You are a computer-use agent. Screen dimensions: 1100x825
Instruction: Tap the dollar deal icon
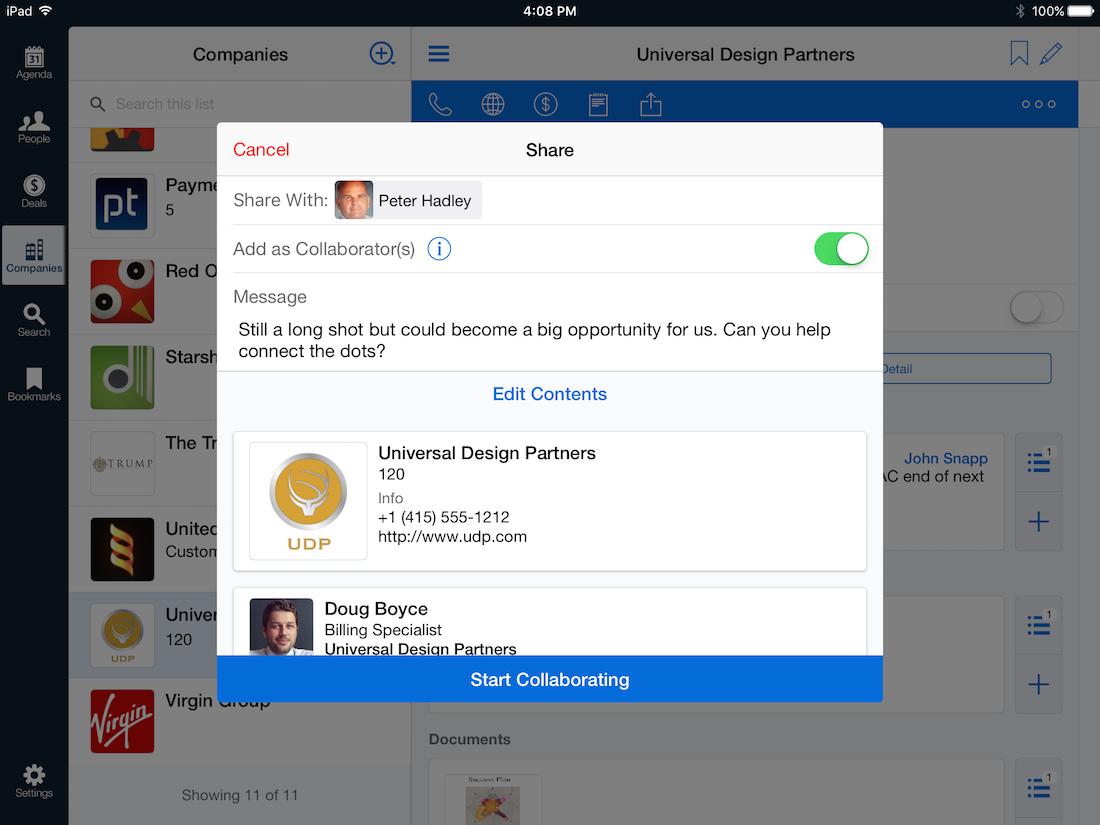[545, 105]
